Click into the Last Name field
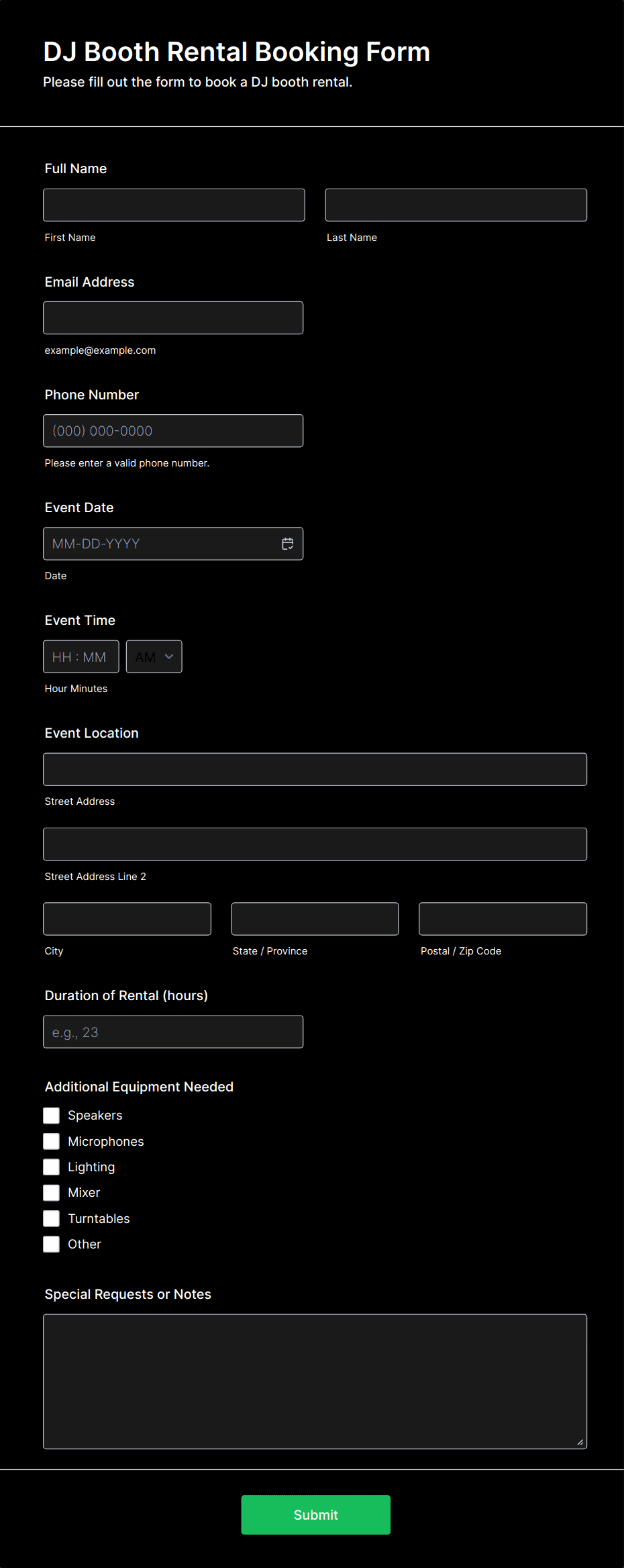Image resolution: width=624 pixels, height=1568 pixels. [456, 205]
